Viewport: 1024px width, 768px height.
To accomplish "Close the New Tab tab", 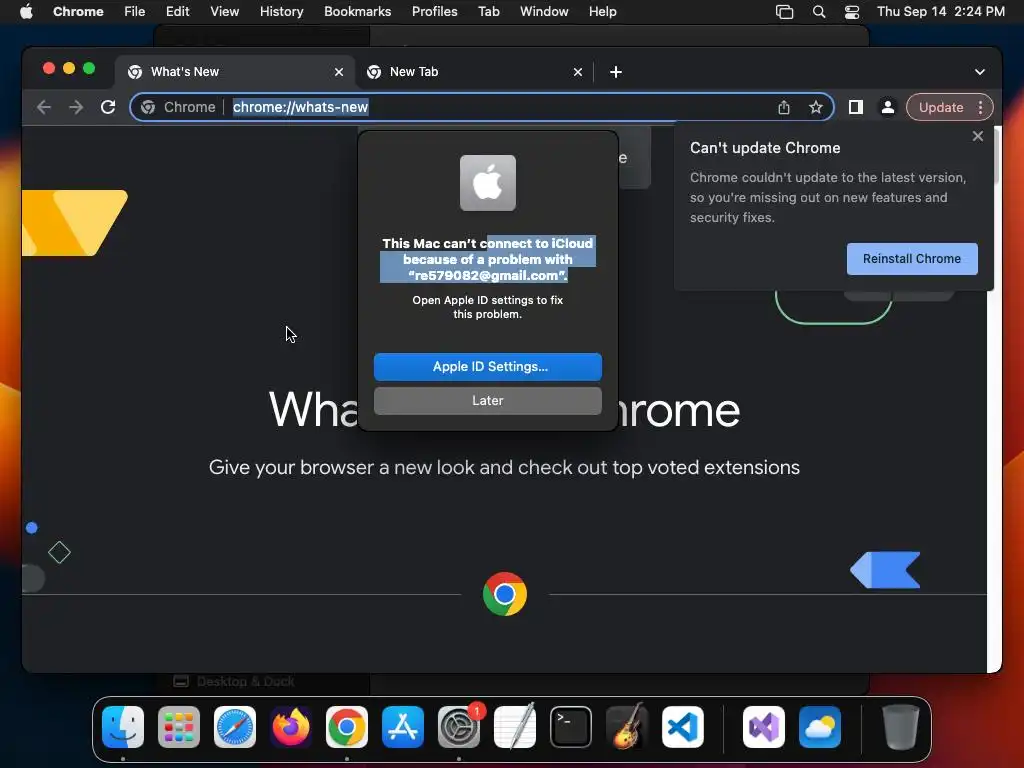I will pos(578,72).
